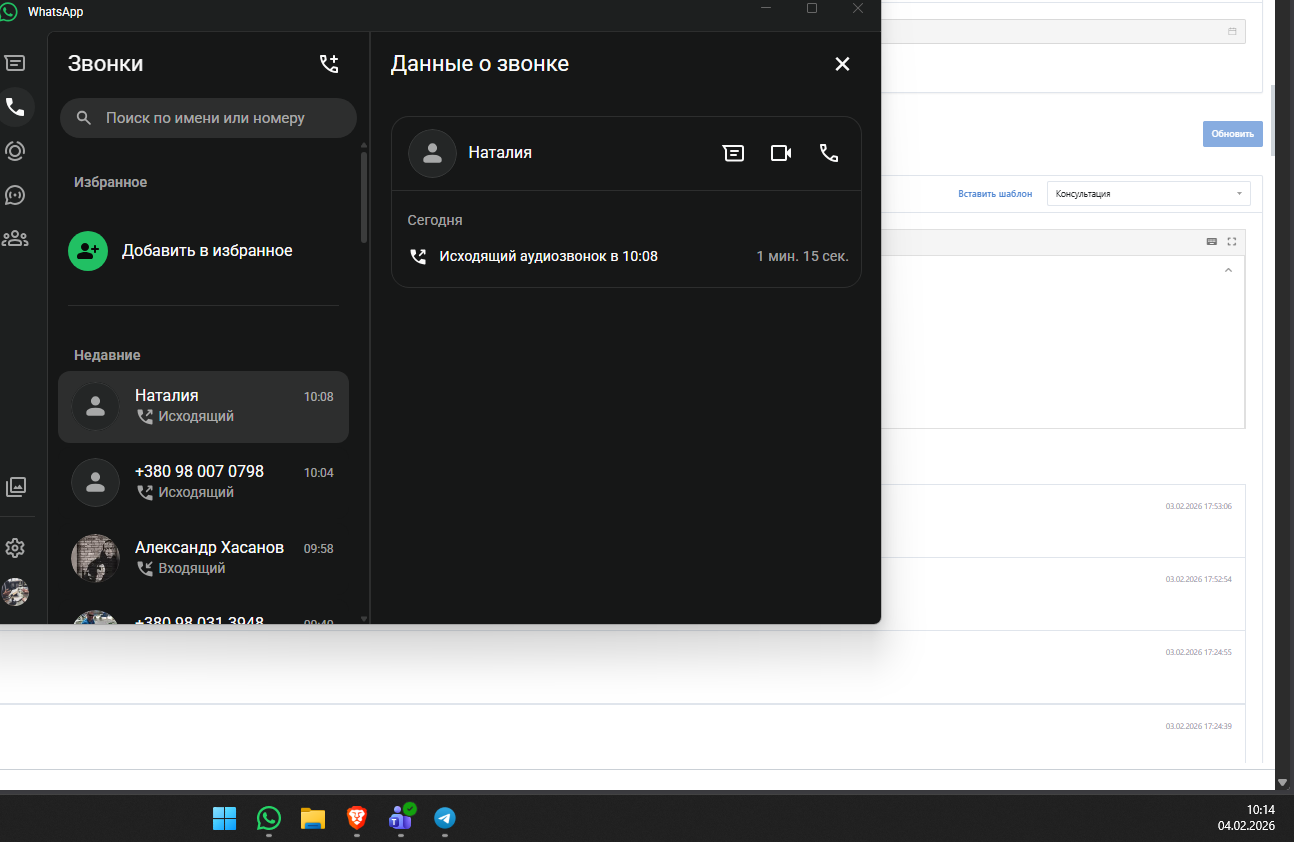Open the Communities icon in sidebar

(x=15, y=239)
